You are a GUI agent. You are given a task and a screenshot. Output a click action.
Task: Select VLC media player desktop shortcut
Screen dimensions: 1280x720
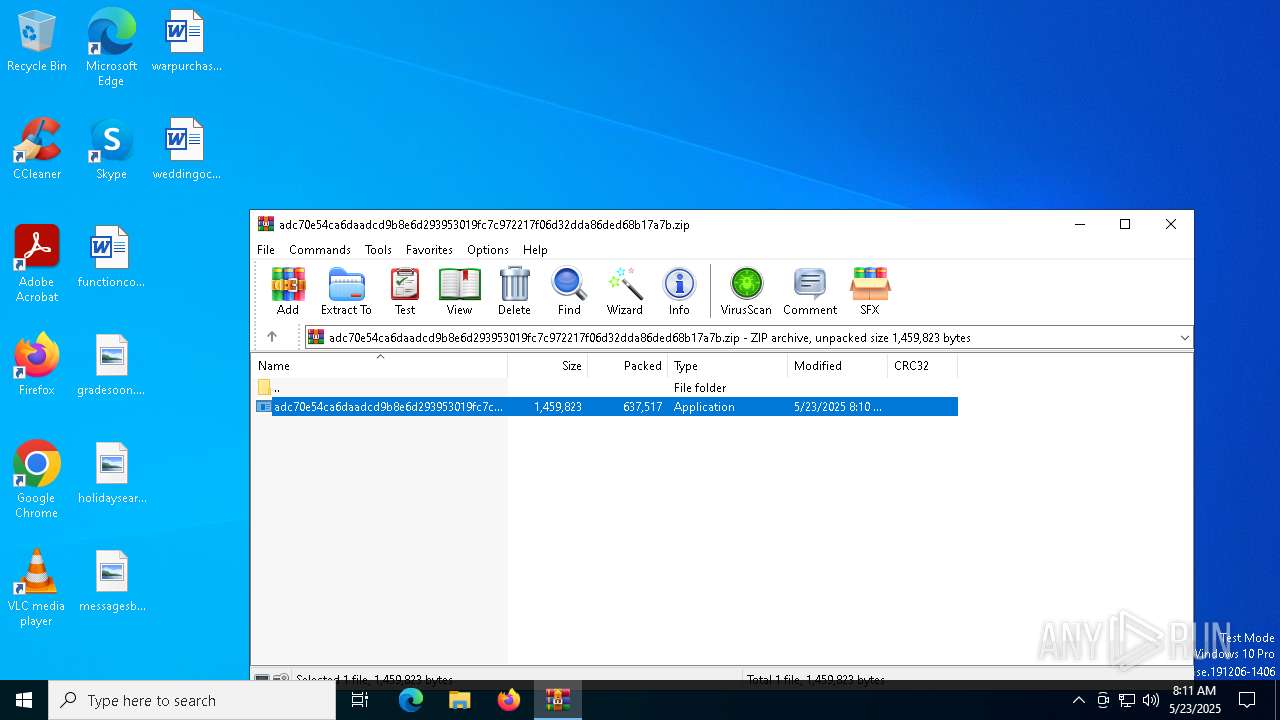click(x=37, y=588)
